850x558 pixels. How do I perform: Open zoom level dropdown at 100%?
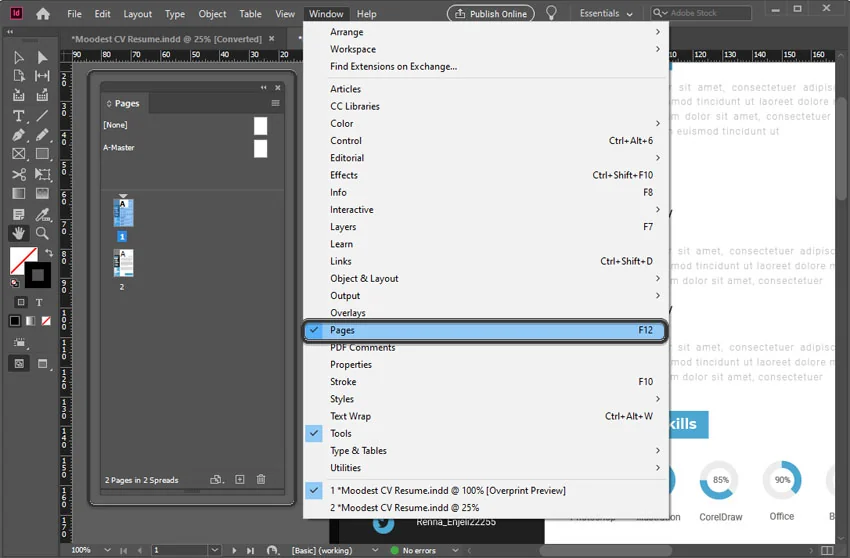(107, 550)
